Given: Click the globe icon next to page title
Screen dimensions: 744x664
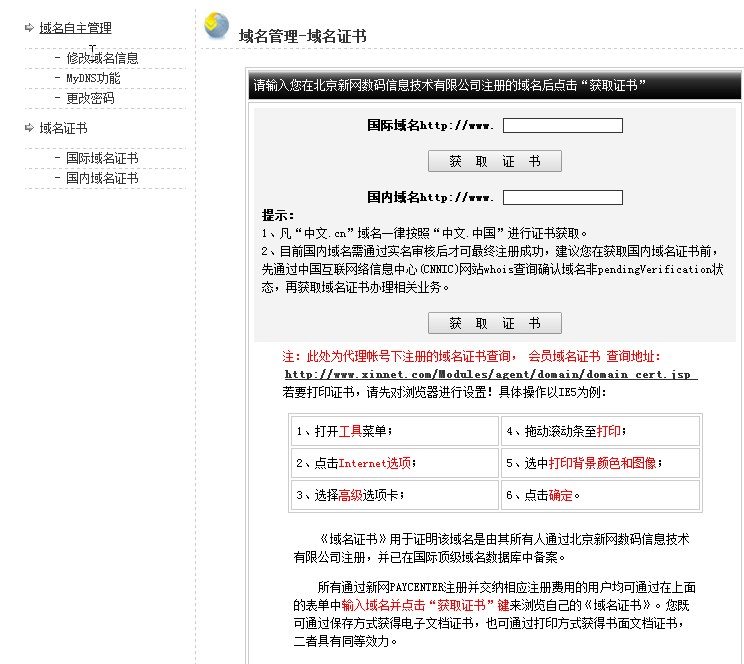Looking at the screenshot, I should click(216, 26).
